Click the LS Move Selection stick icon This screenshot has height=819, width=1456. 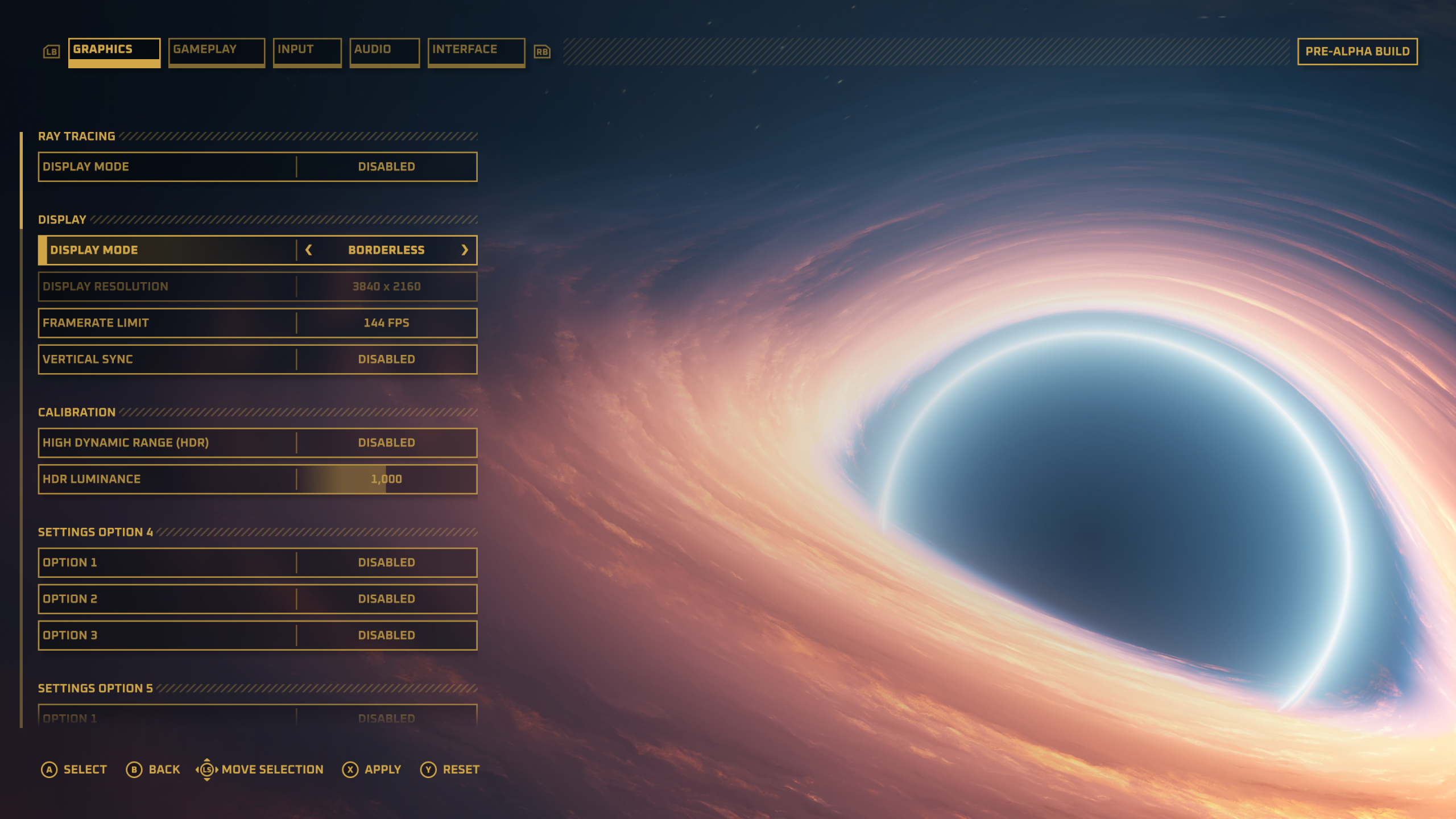tap(207, 770)
